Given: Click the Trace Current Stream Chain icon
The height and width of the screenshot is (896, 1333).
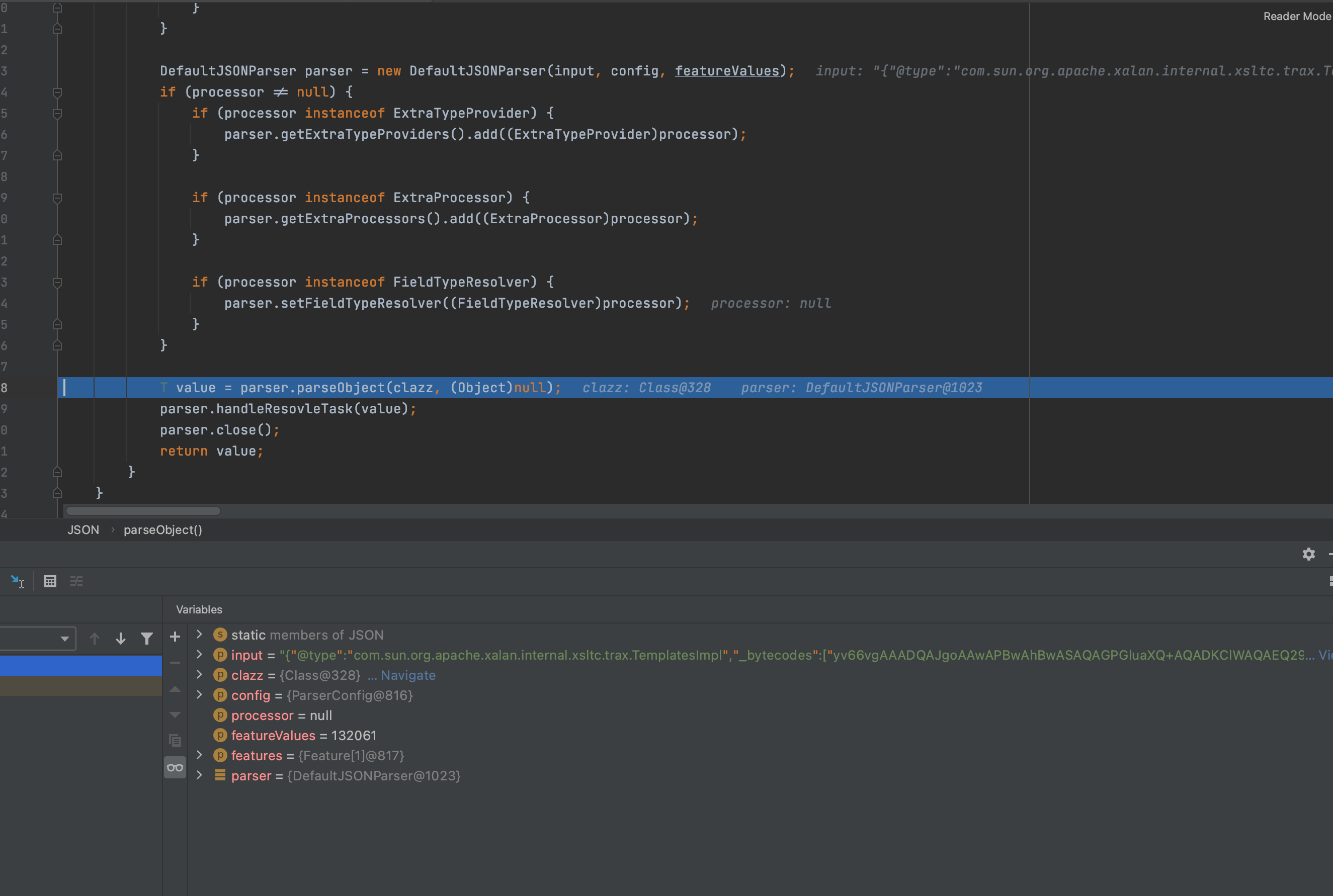Looking at the screenshot, I should pyautogui.click(x=76, y=581).
